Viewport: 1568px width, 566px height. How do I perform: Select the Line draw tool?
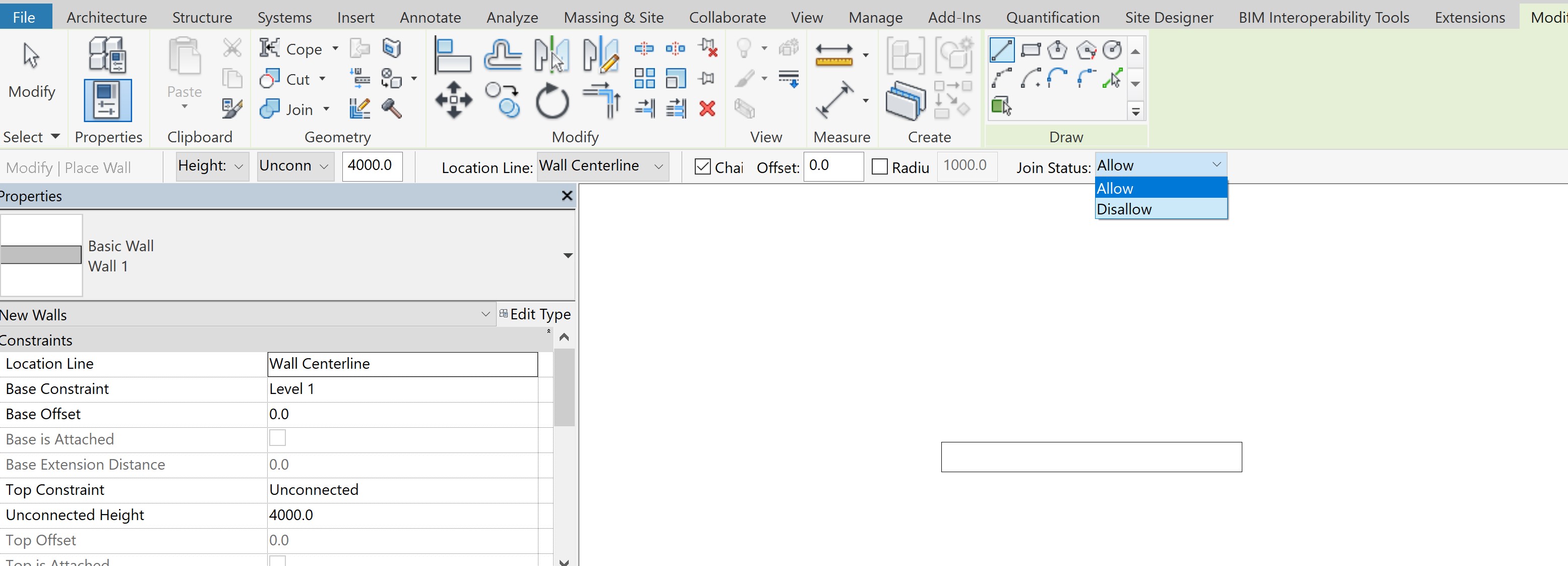1002,50
